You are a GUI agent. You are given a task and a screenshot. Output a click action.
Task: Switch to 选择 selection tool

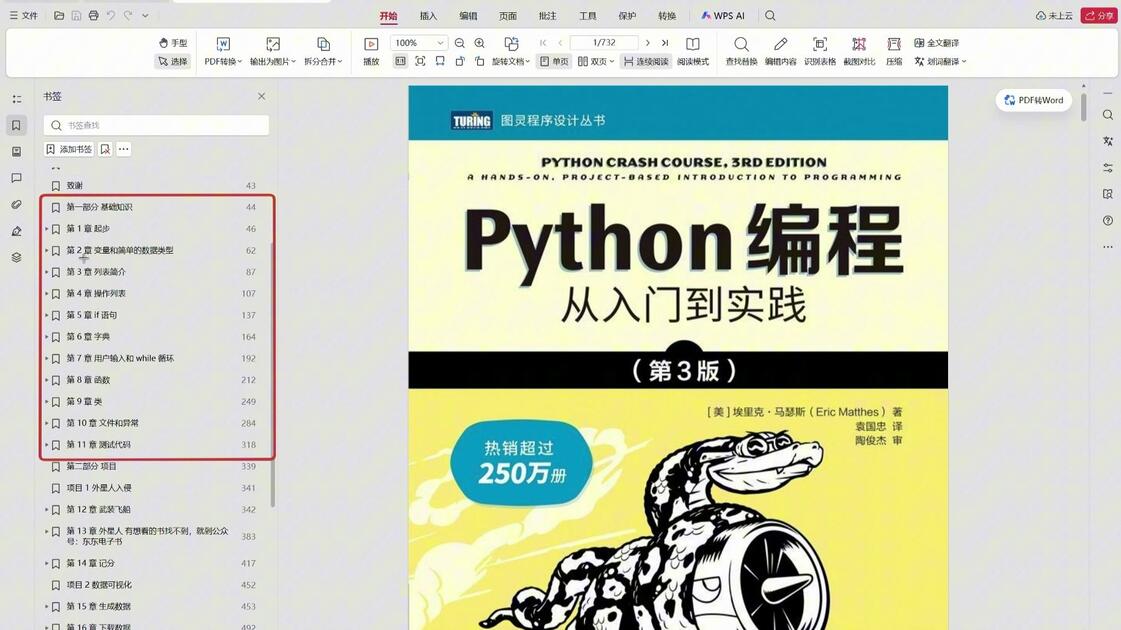click(173, 61)
